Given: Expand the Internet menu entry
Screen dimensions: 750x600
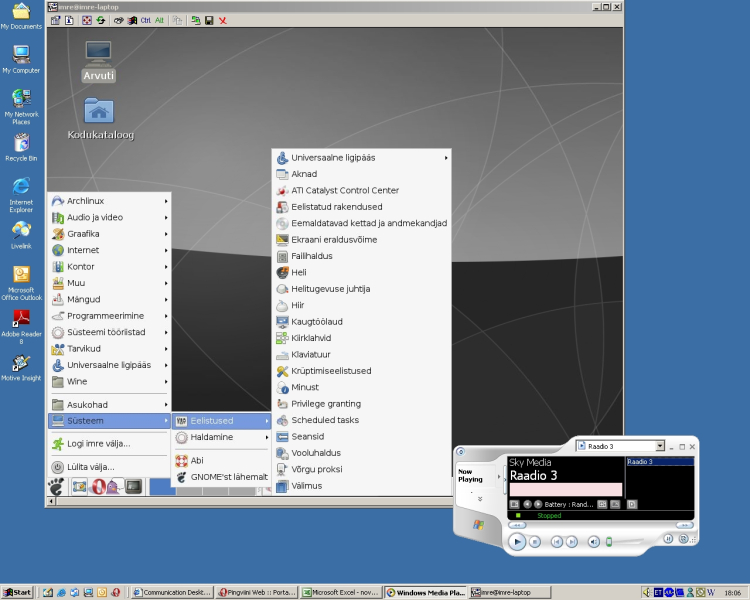Looking at the screenshot, I should point(110,250).
